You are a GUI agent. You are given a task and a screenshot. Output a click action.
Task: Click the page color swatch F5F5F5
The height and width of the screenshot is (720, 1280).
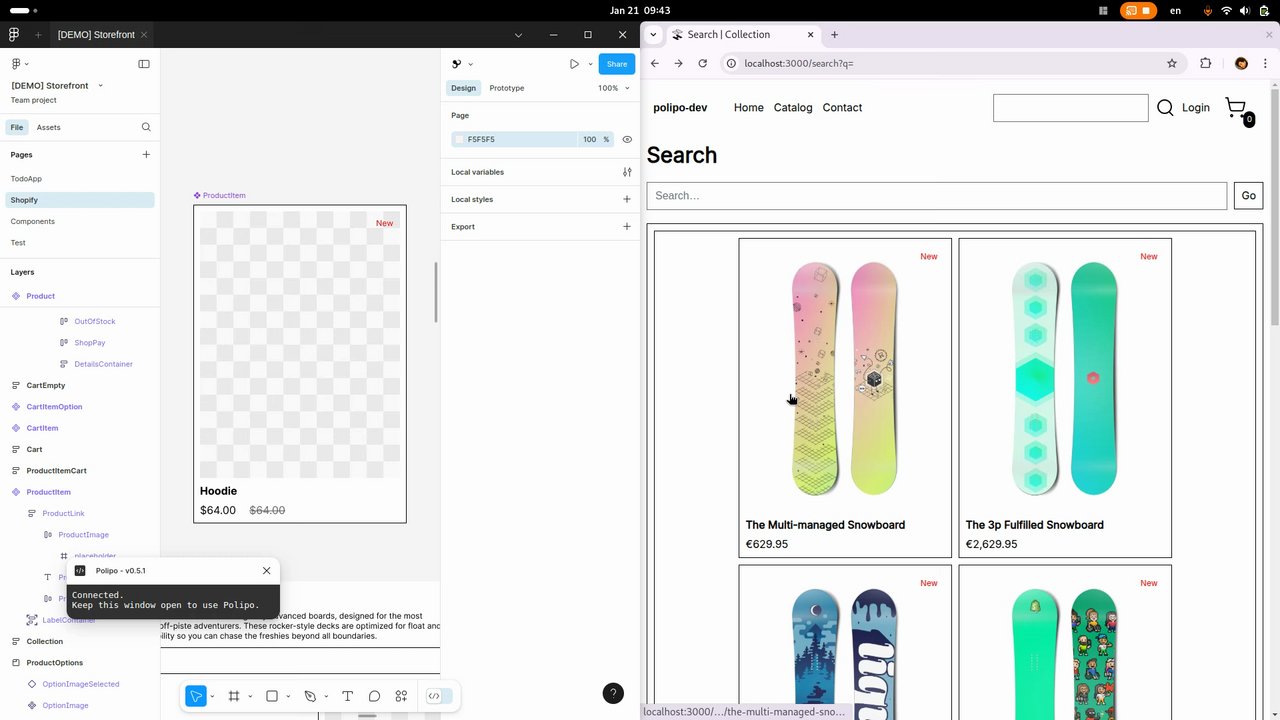tap(460, 139)
